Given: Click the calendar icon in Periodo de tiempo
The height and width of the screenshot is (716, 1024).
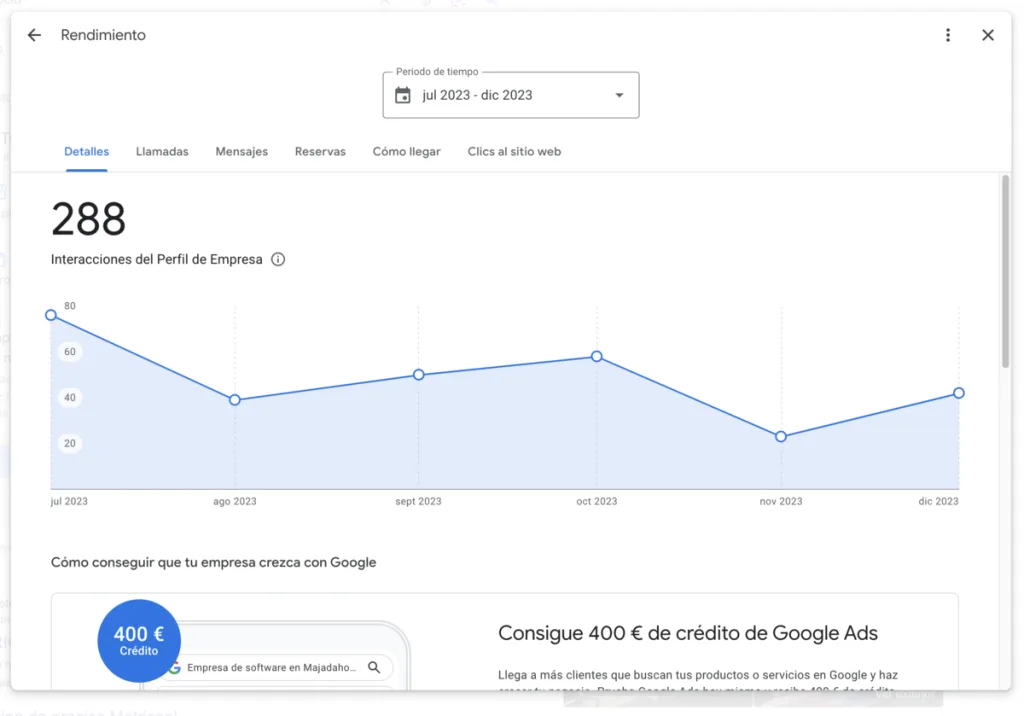Looking at the screenshot, I should coord(403,95).
